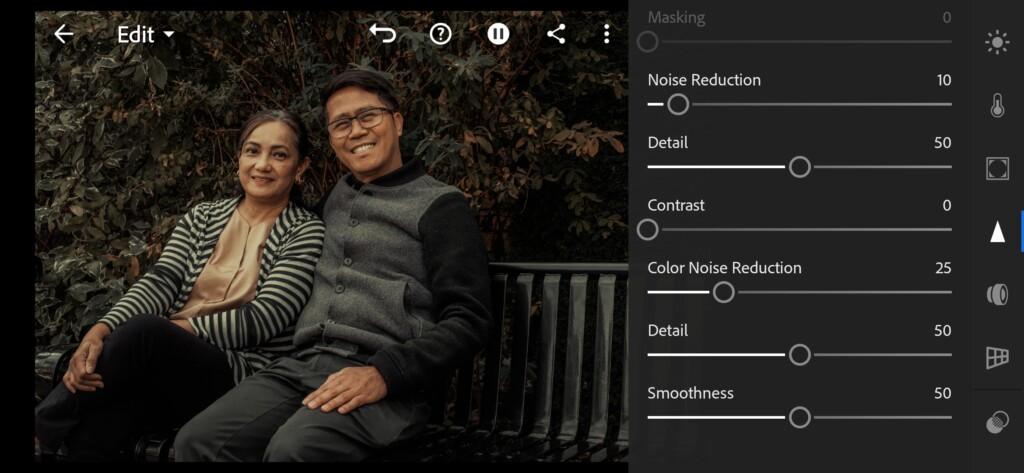Image resolution: width=1024 pixels, height=473 pixels.
Task: Open the Light panel sun icon
Action: 997,43
